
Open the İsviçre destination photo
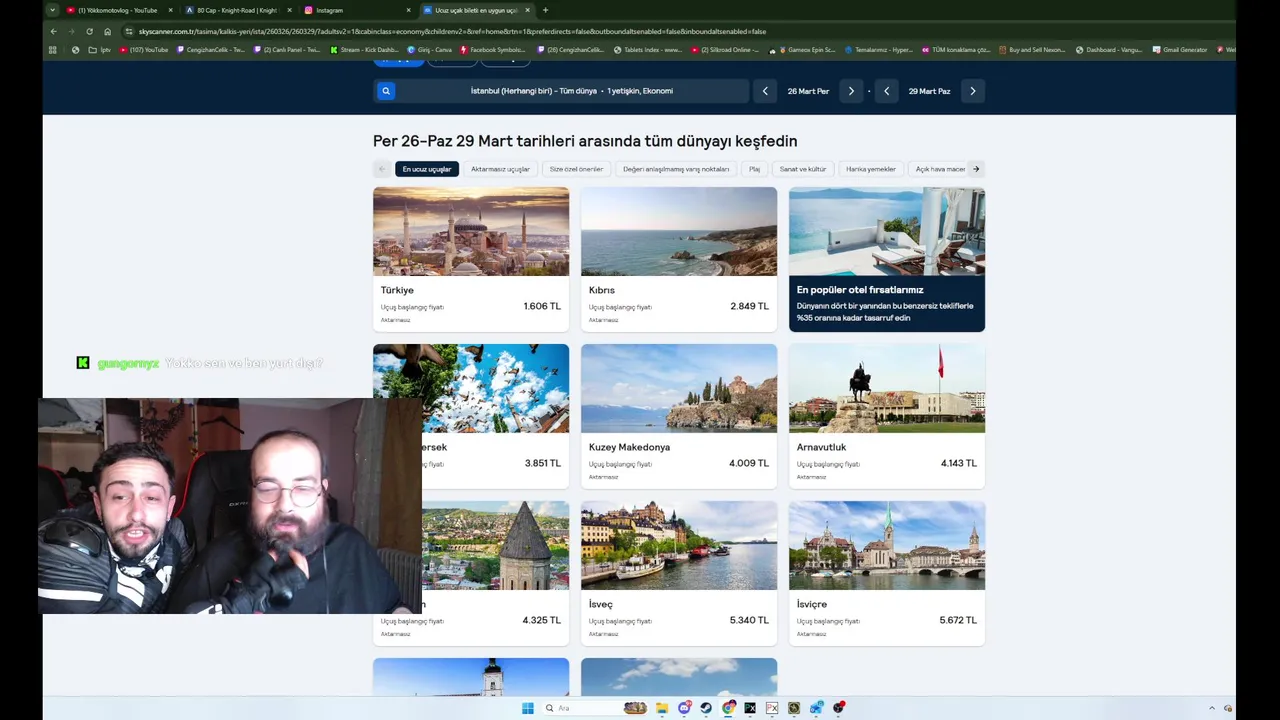point(887,545)
